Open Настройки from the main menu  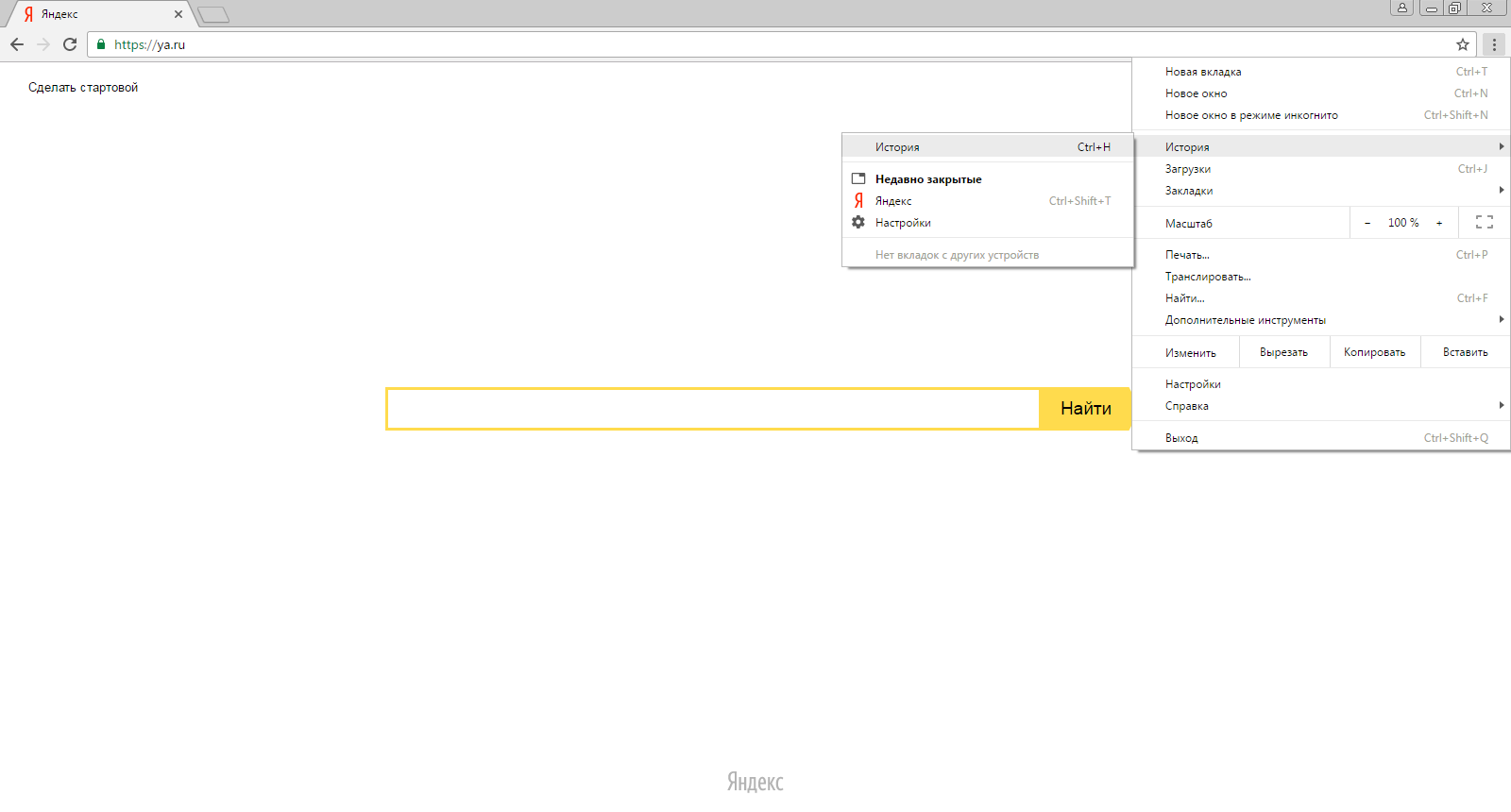[x=1321, y=384]
